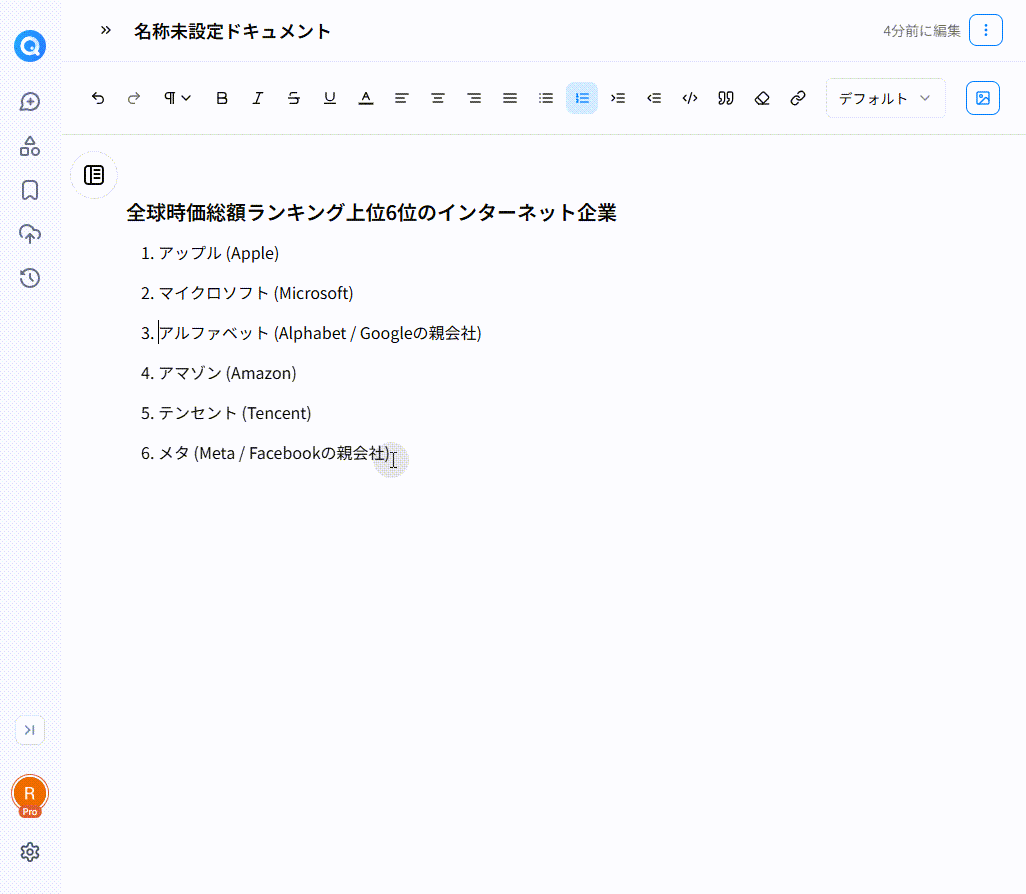Open cloud upload in sidebar
The image size is (1026, 894).
[x=30, y=234]
